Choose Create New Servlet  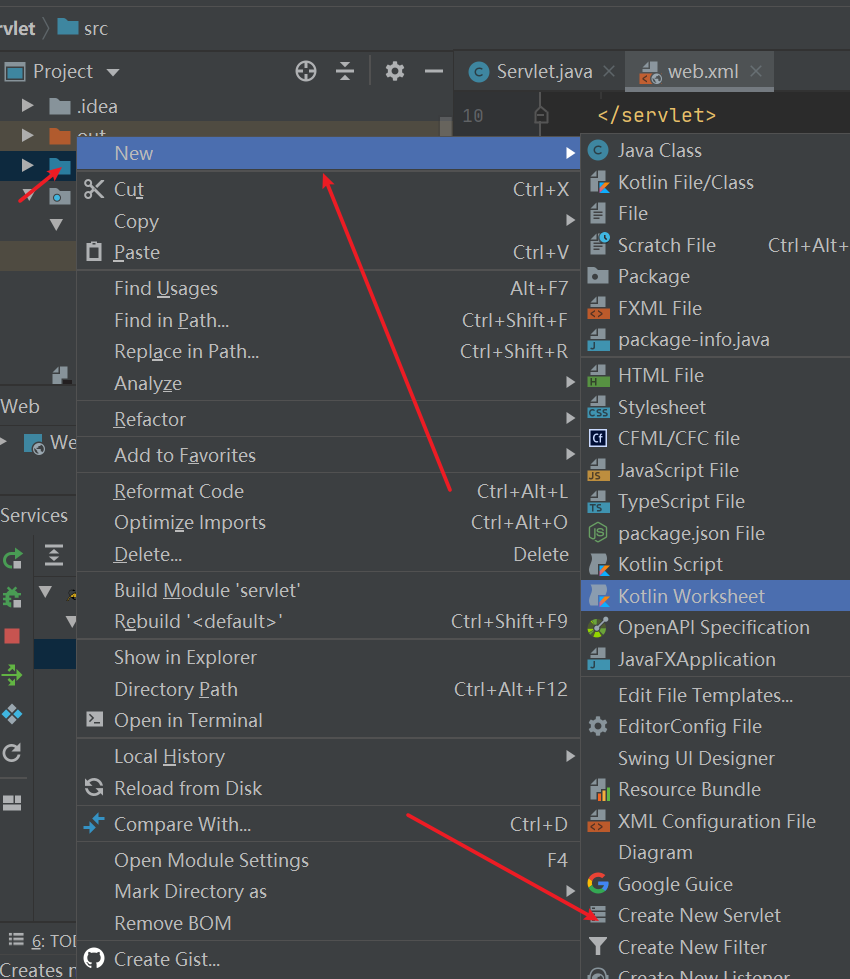coord(716,915)
